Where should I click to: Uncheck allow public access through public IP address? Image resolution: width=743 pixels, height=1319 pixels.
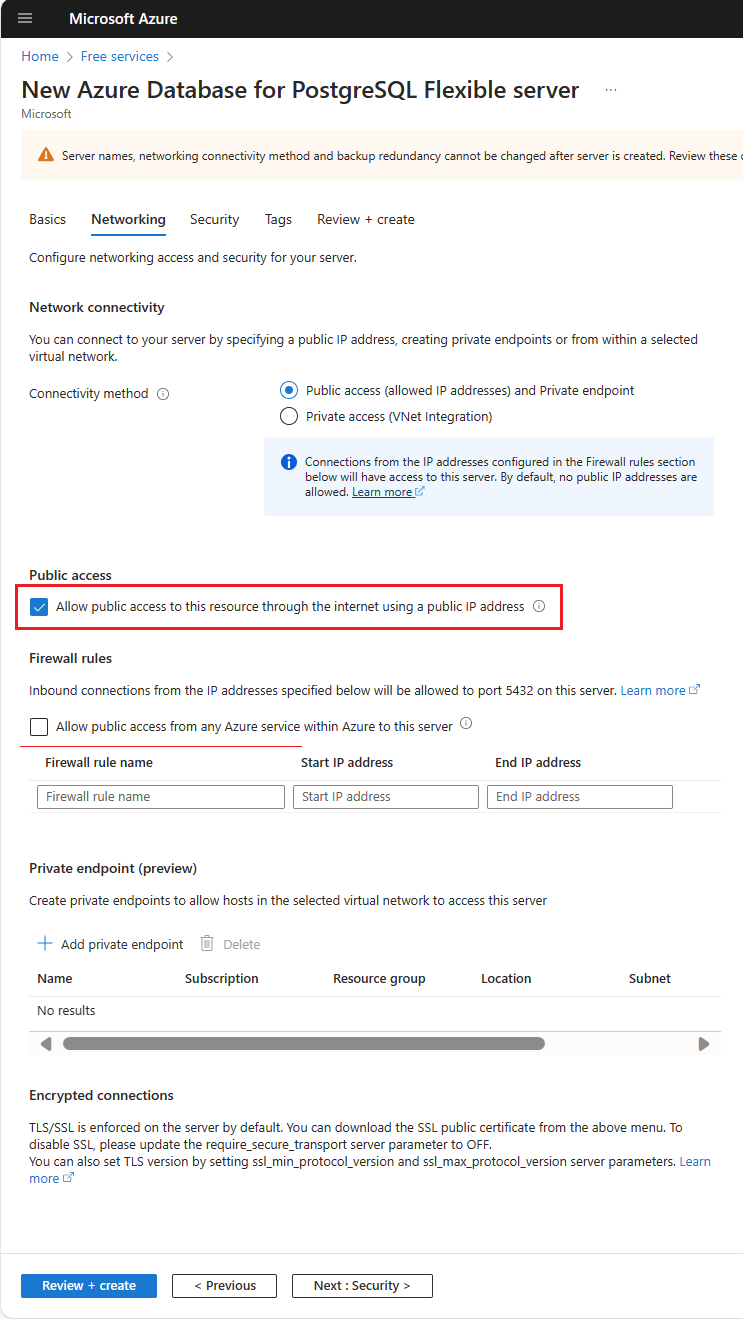point(39,606)
